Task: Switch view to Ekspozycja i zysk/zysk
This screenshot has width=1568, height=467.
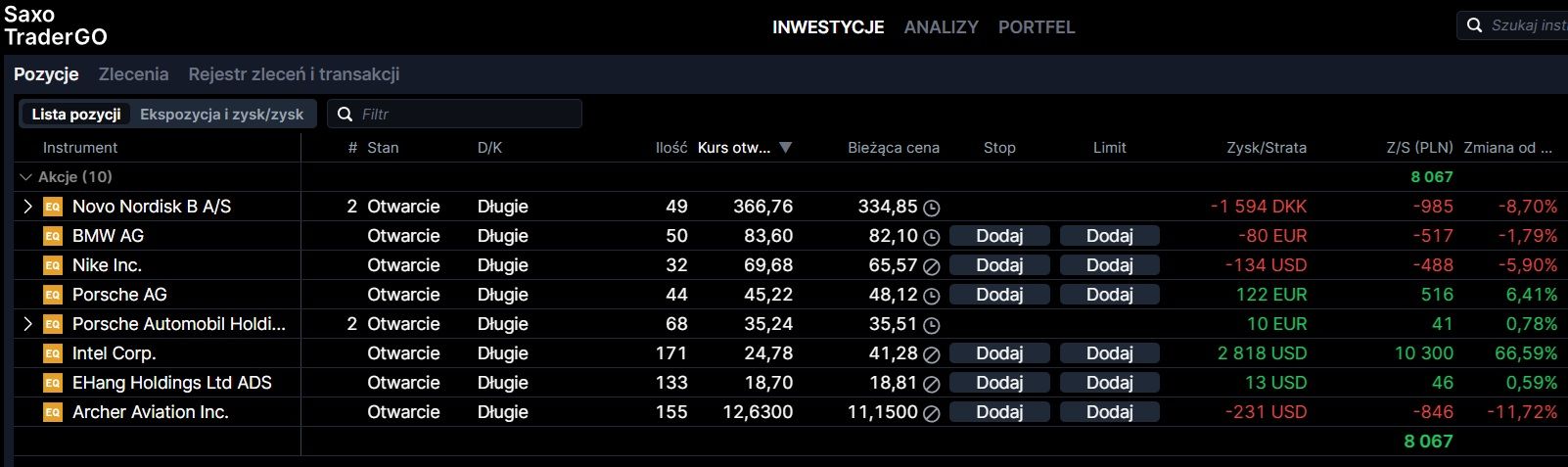Action: coord(221,115)
